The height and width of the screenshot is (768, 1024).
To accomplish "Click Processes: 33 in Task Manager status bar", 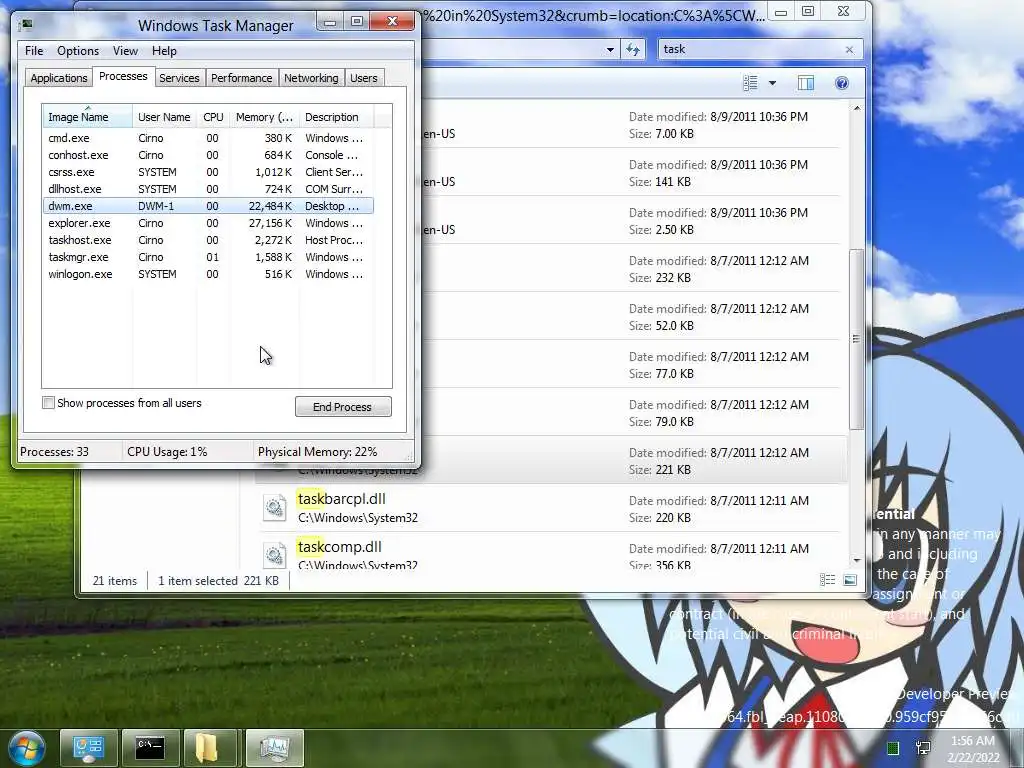I will (54, 452).
